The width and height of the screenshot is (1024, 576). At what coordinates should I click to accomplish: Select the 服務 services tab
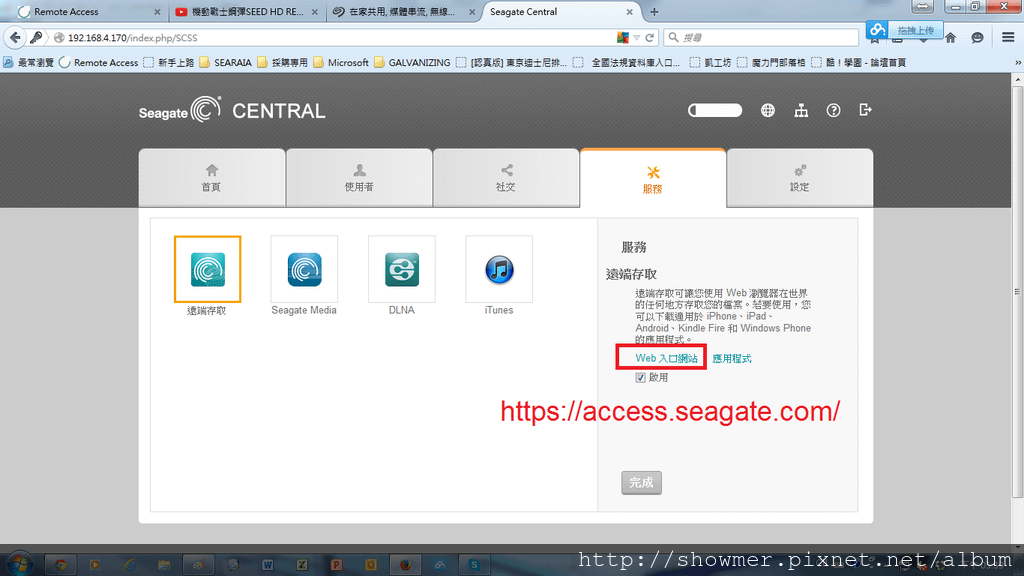[x=652, y=179]
